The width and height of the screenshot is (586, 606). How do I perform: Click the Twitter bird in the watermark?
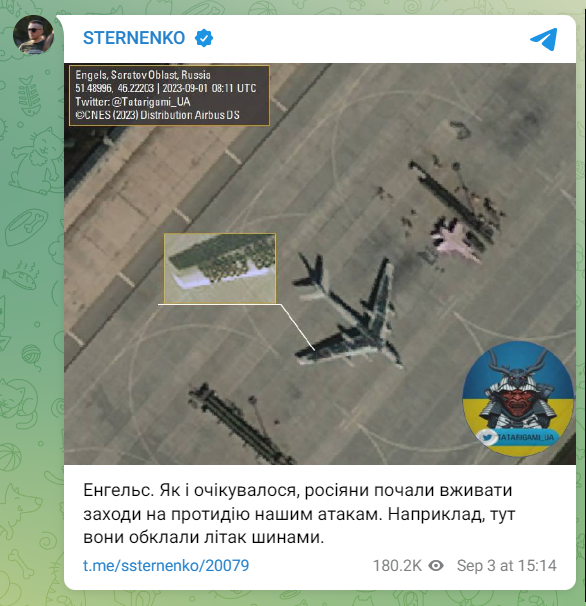coord(487,438)
